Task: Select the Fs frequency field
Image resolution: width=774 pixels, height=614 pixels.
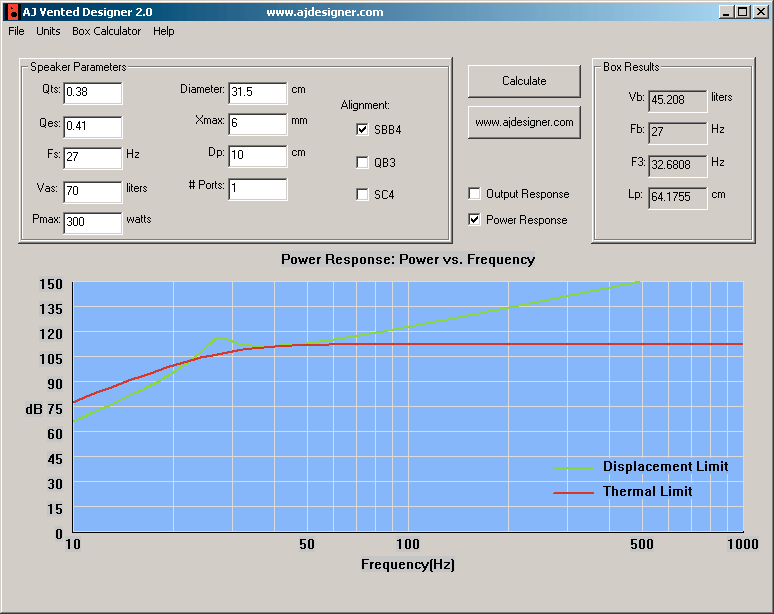Action: click(93, 158)
